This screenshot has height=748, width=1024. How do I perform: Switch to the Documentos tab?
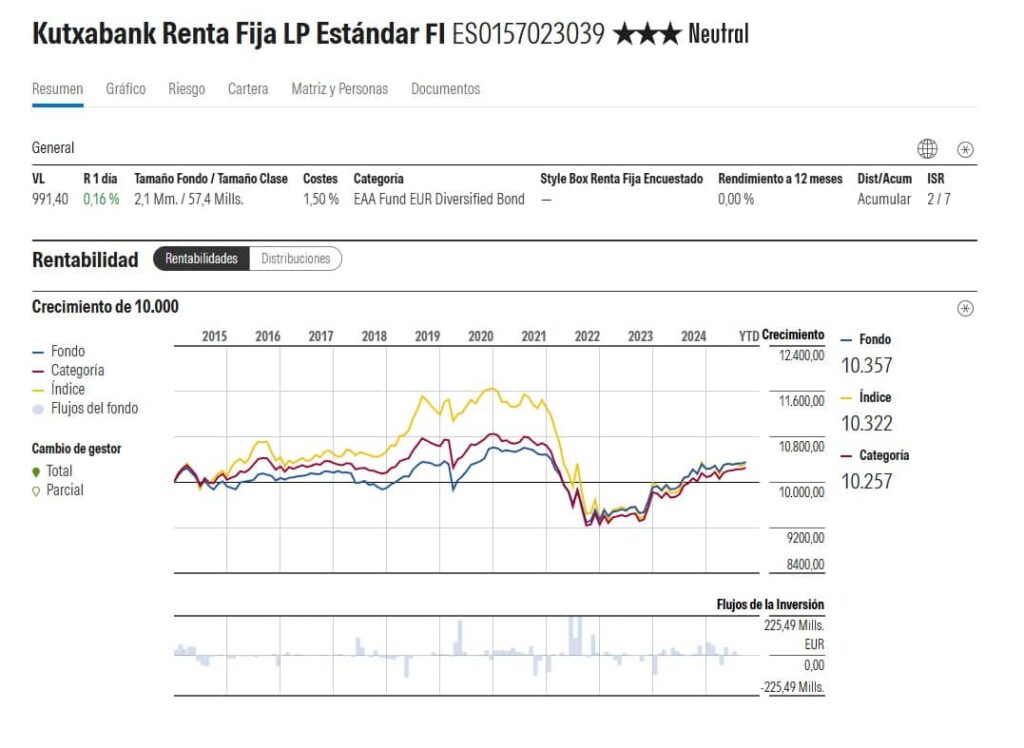click(445, 89)
